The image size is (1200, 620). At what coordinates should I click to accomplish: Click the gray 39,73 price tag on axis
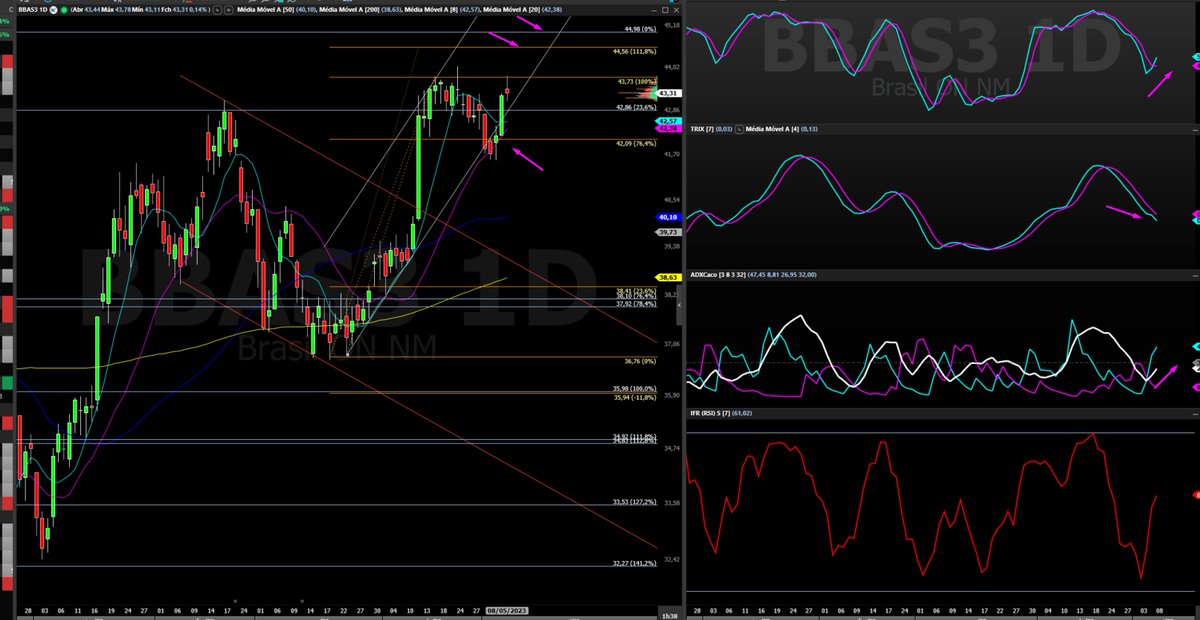pyautogui.click(x=668, y=232)
